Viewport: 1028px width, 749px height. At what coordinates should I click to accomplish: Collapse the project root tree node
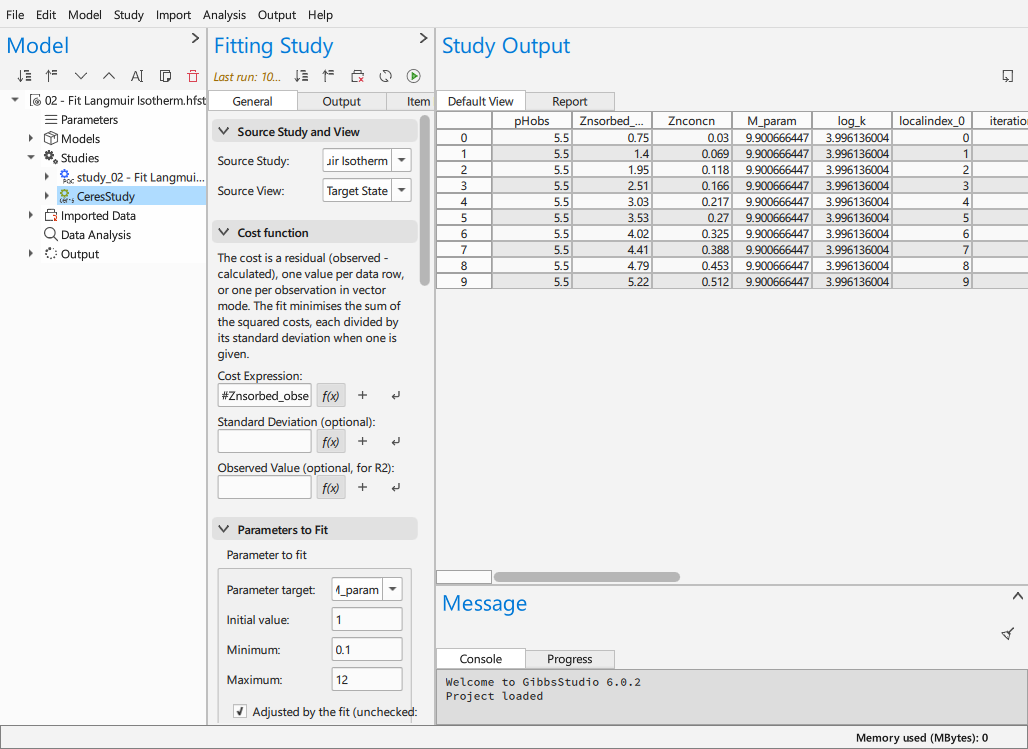15,100
